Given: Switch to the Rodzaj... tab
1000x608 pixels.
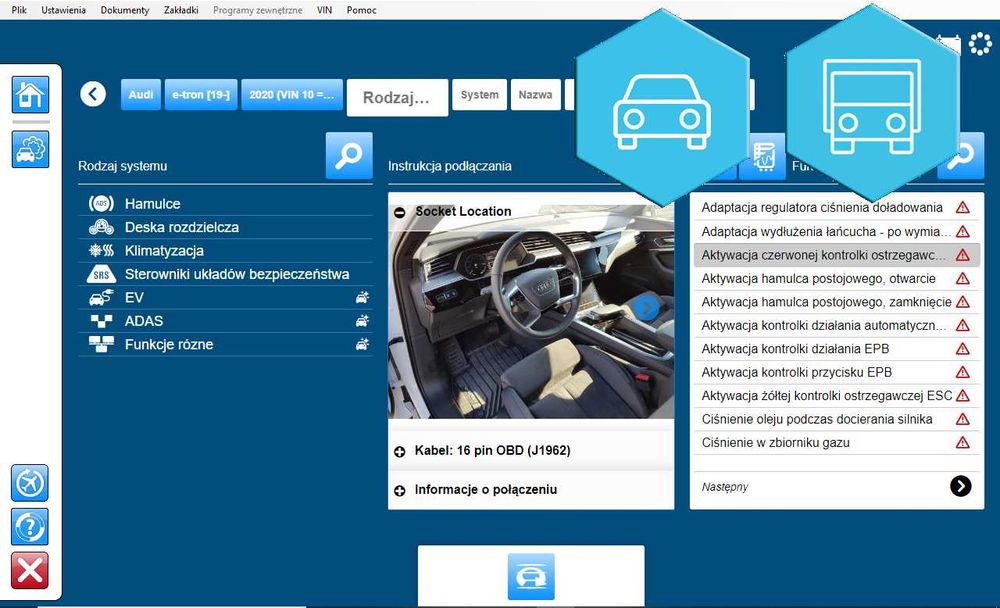Looking at the screenshot, I should click(x=397, y=98).
